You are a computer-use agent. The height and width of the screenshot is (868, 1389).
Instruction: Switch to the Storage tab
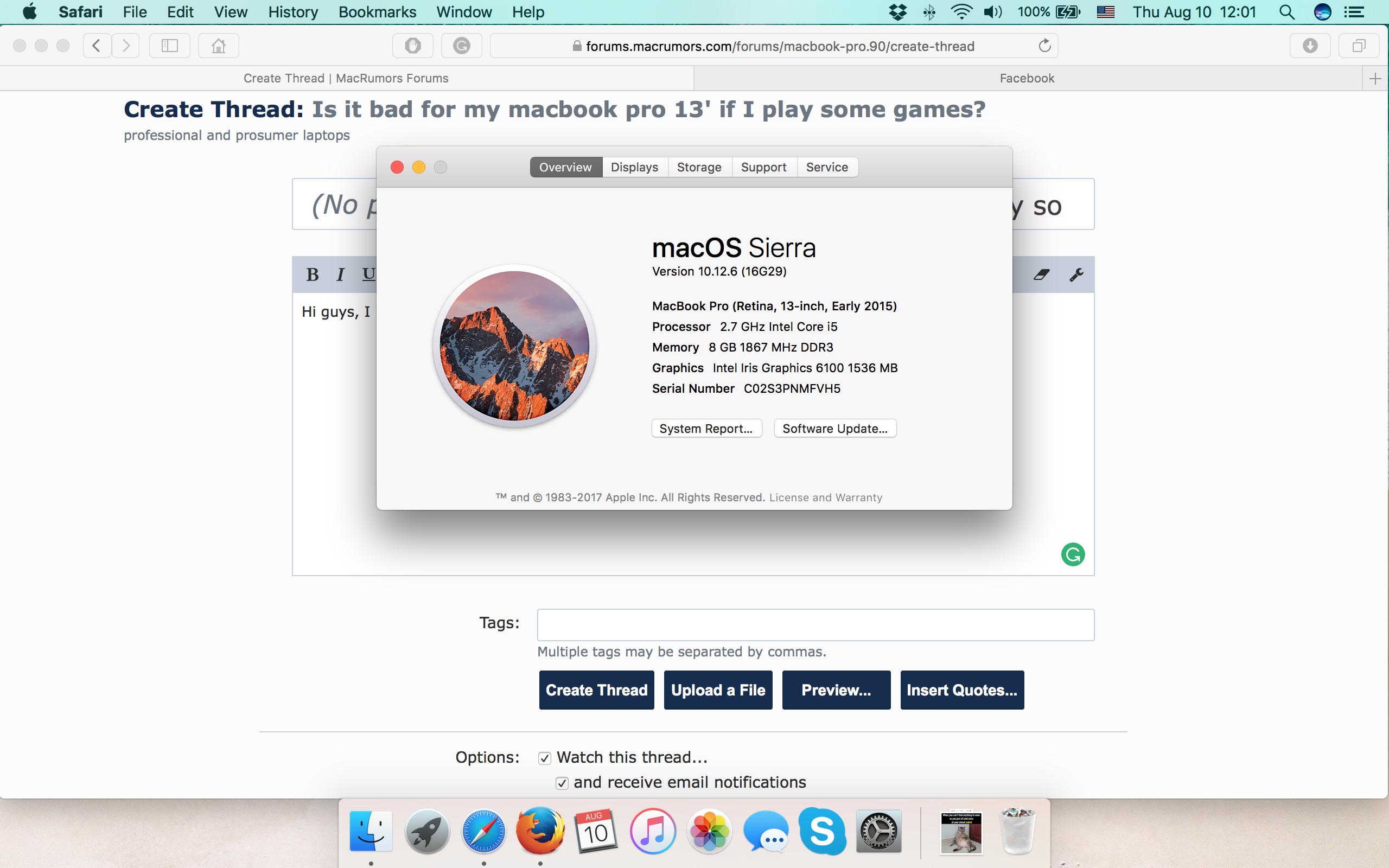(699, 167)
